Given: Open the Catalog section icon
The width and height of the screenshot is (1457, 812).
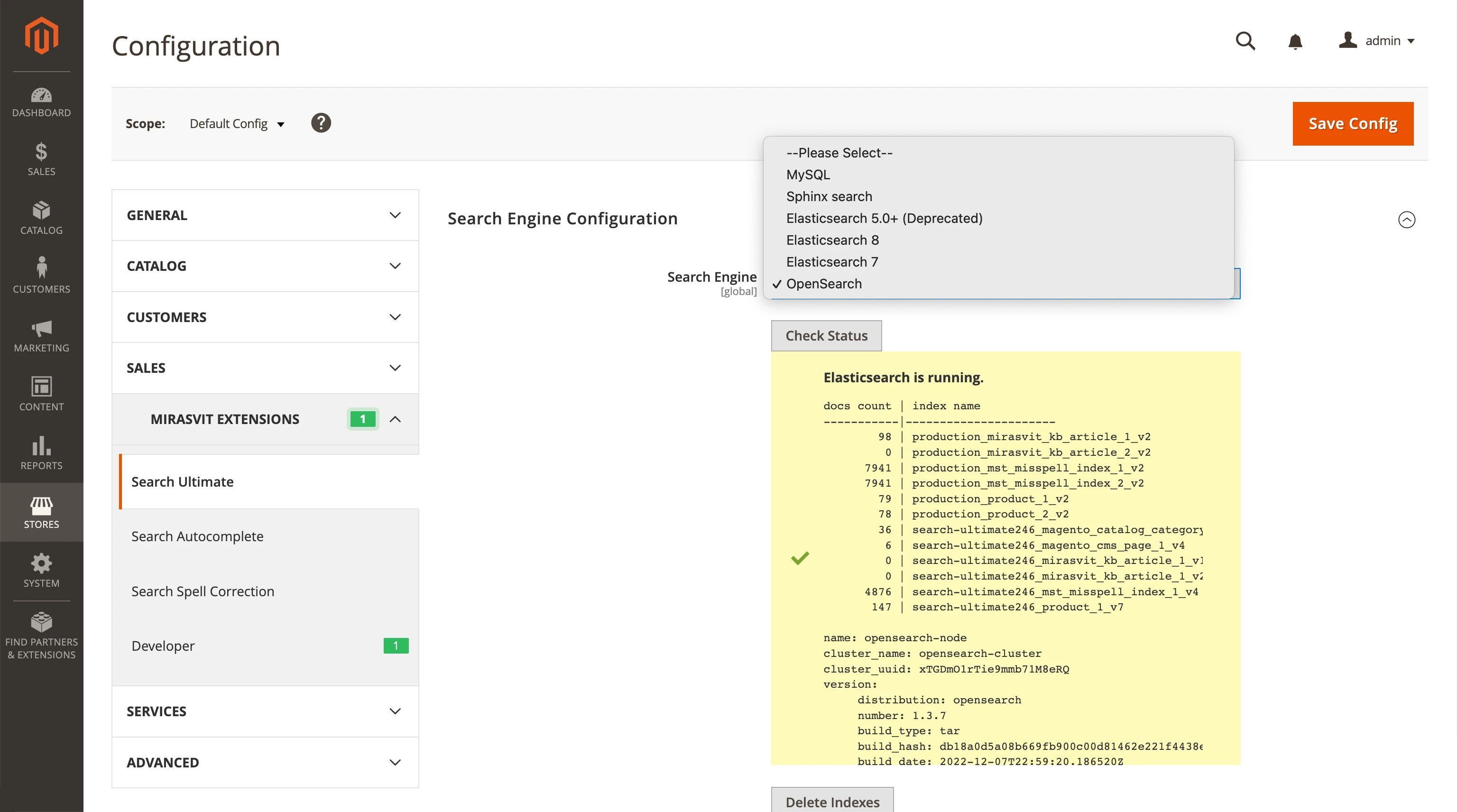Looking at the screenshot, I should coord(41,218).
